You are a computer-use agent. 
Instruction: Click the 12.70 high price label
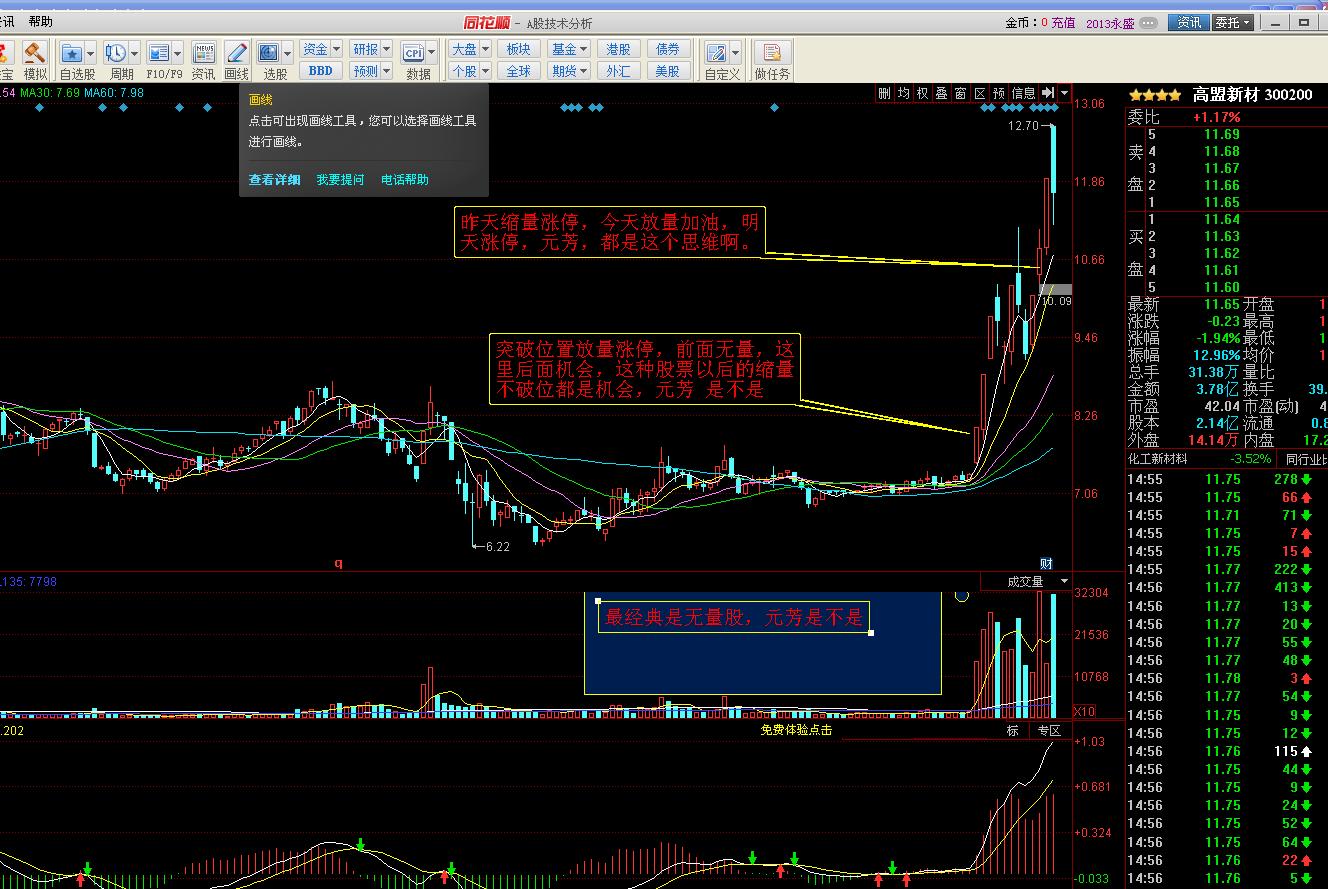(1023, 126)
